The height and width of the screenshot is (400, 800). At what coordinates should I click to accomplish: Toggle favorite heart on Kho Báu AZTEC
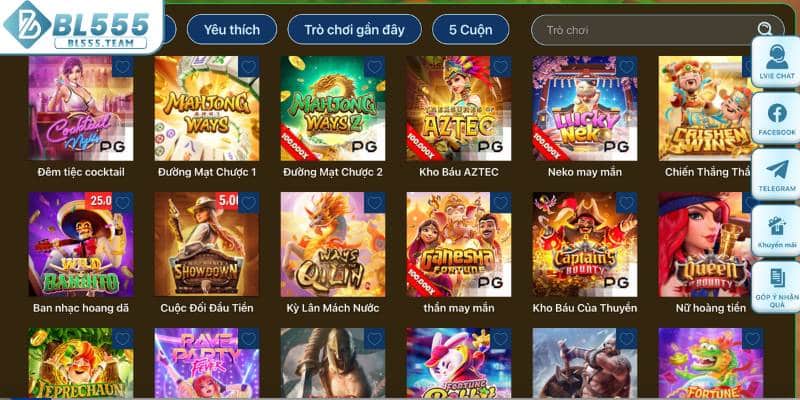coord(501,67)
